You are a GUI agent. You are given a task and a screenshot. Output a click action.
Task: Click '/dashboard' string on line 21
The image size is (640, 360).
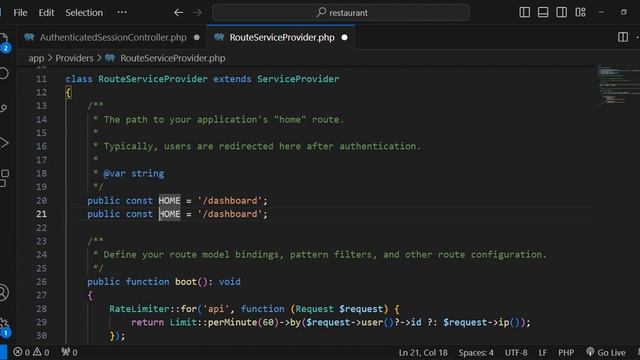pos(230,214)
